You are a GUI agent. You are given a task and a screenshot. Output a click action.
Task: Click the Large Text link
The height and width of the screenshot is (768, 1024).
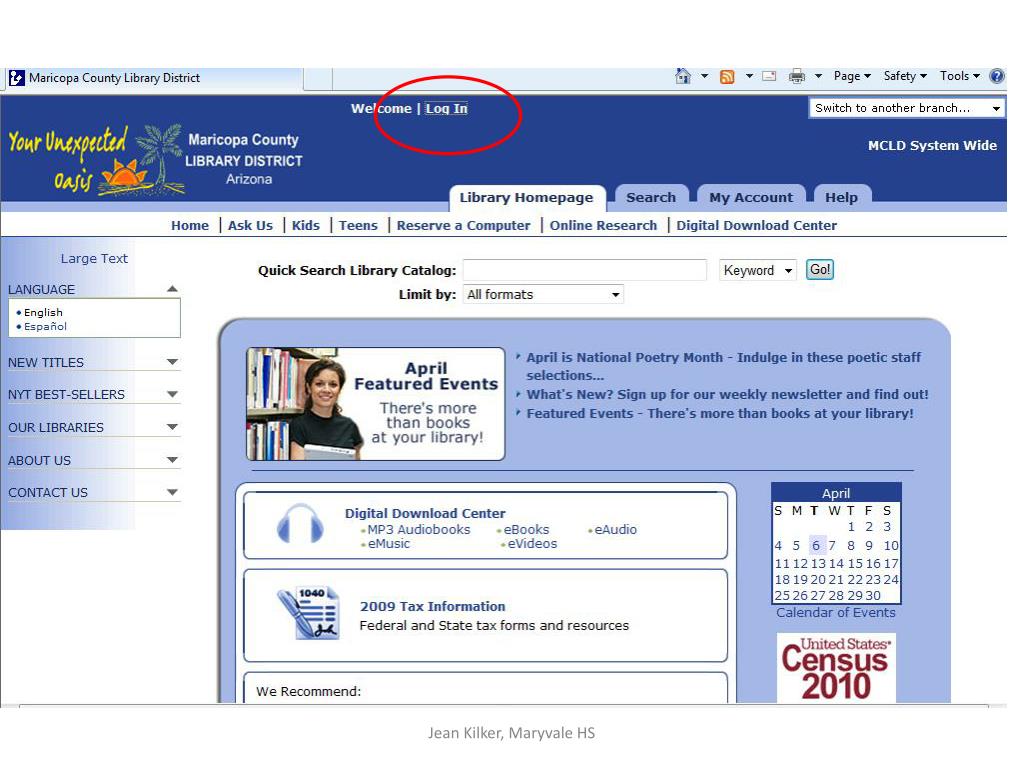[94, 259]
